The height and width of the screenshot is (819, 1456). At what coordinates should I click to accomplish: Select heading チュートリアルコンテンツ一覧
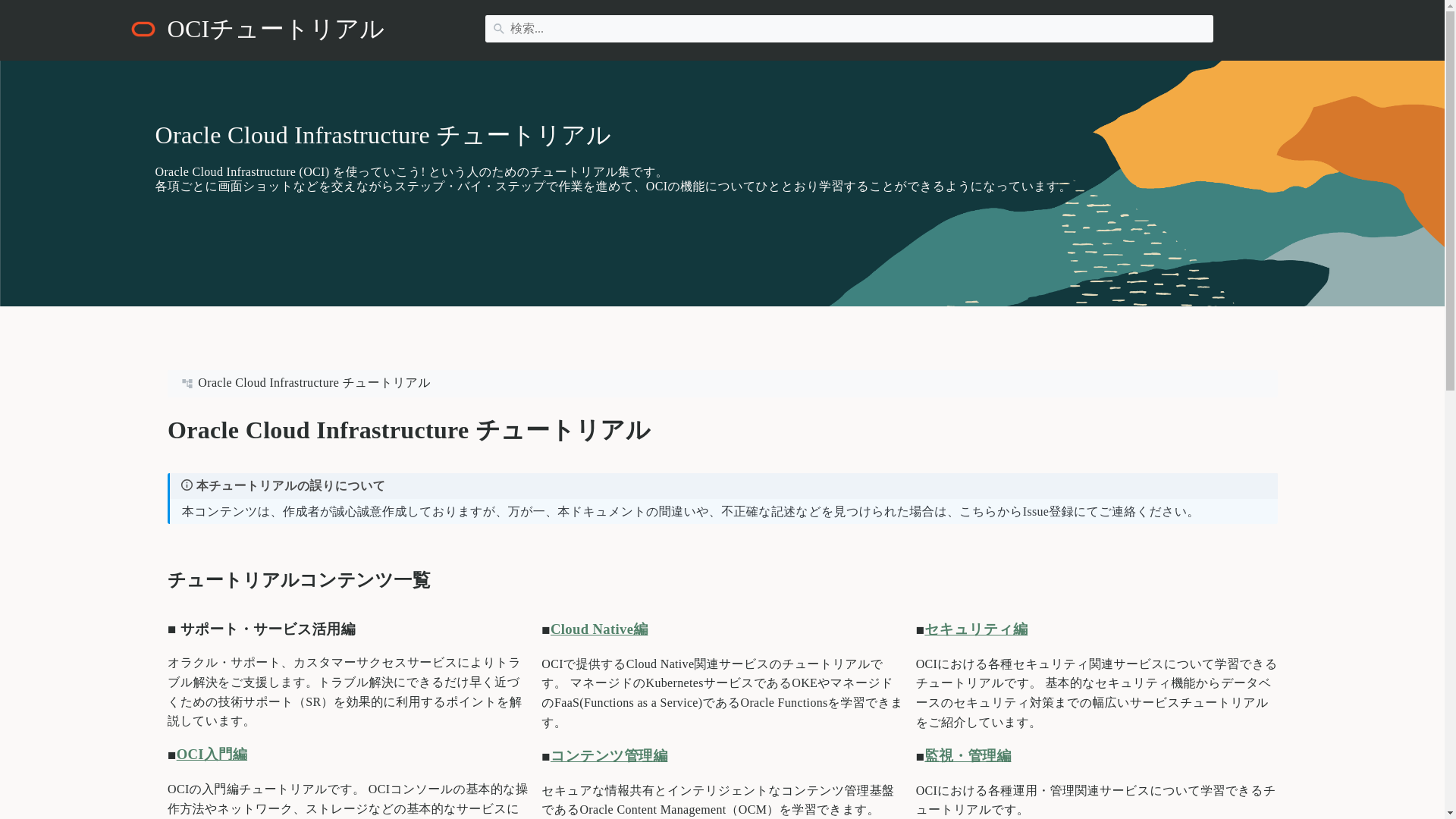299,580
